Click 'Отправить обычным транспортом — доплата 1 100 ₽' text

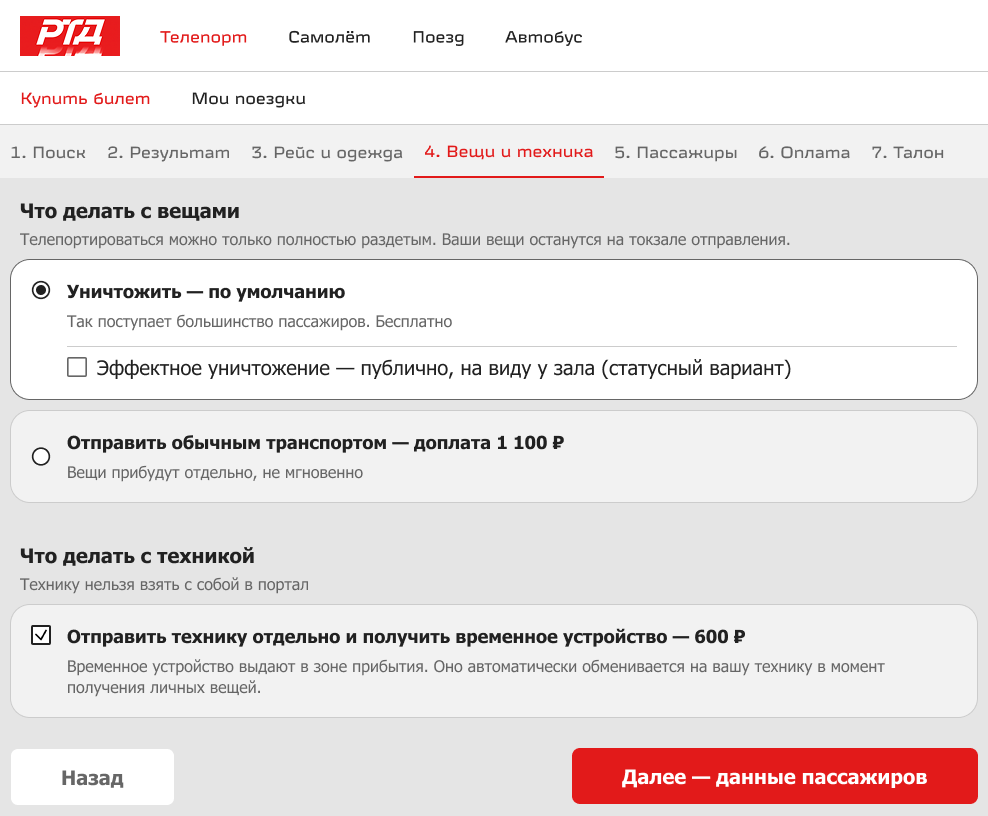click(x=316, y=443)
